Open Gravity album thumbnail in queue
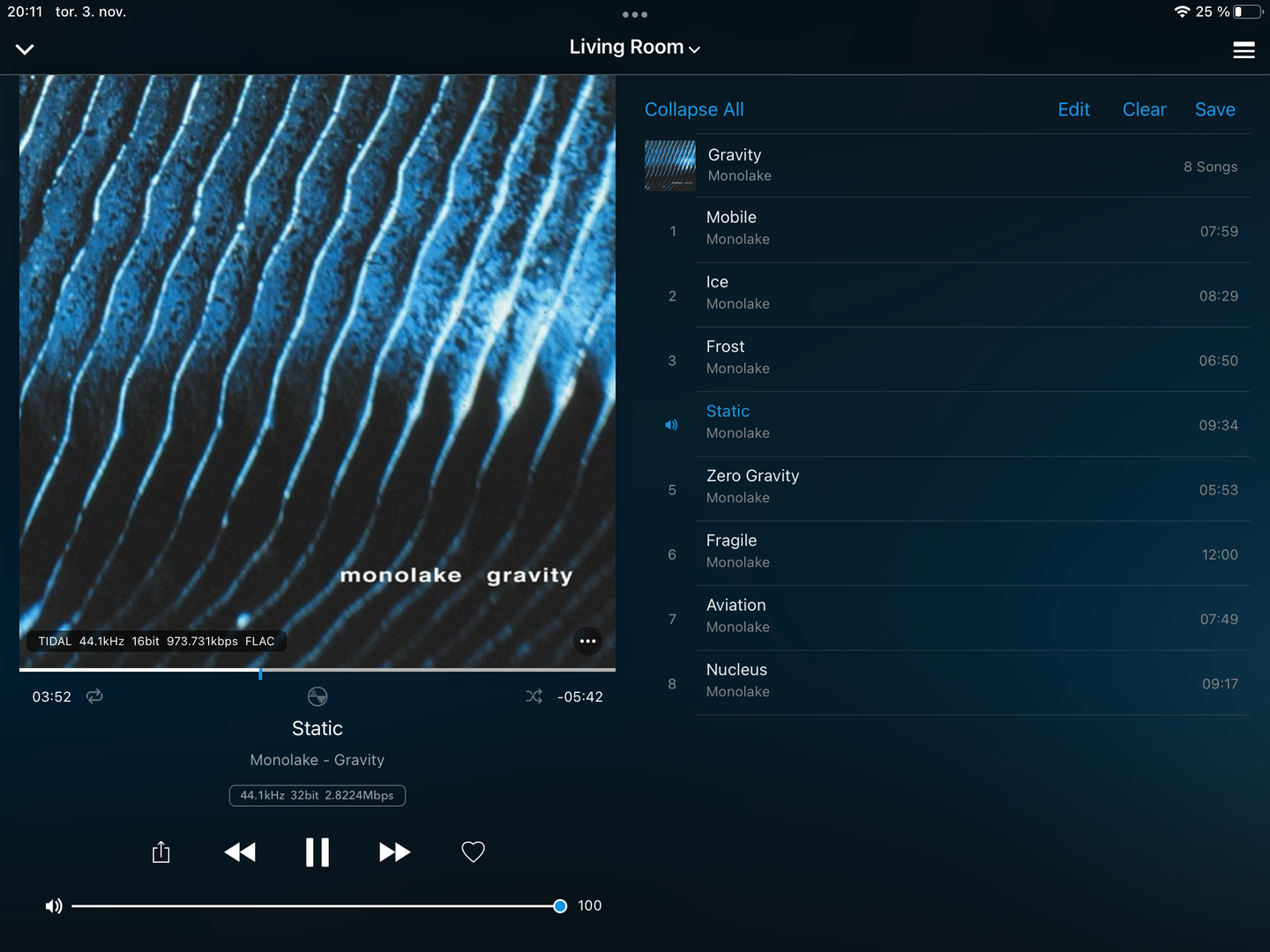Screen dimensions: 1270x952 (670, 166)
